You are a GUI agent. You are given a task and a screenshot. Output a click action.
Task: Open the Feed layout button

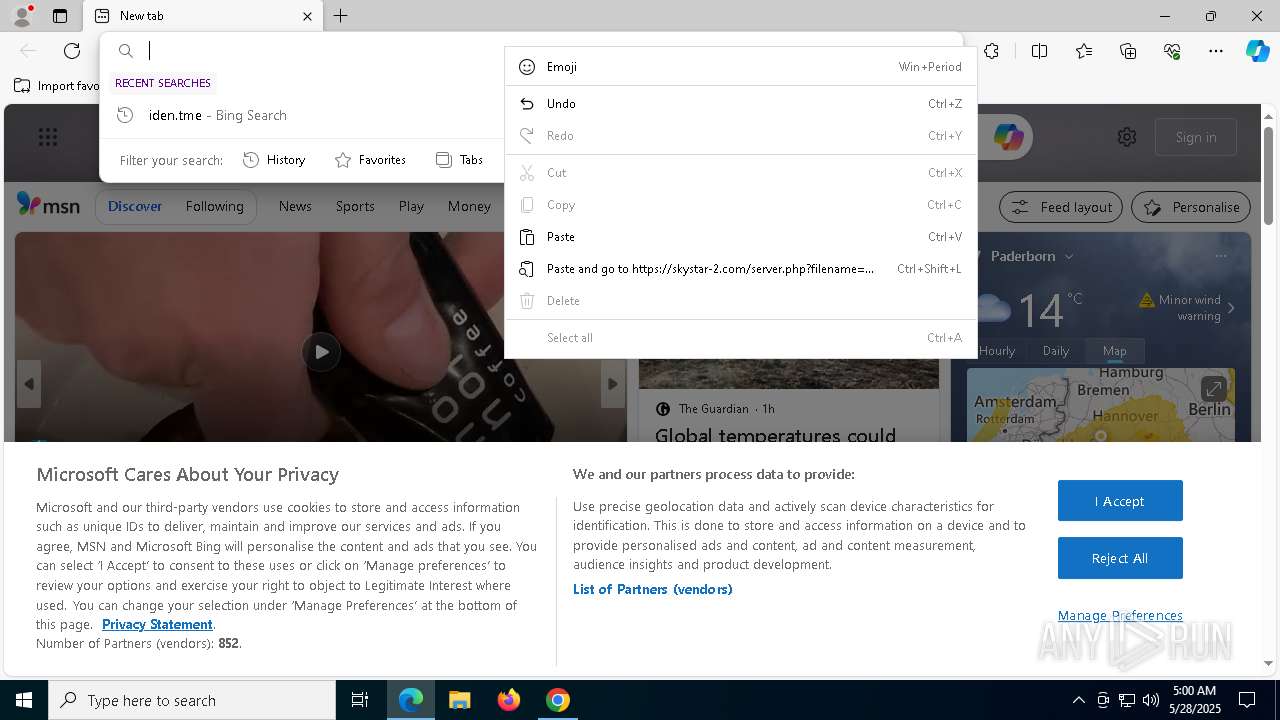pos(1062,207)
